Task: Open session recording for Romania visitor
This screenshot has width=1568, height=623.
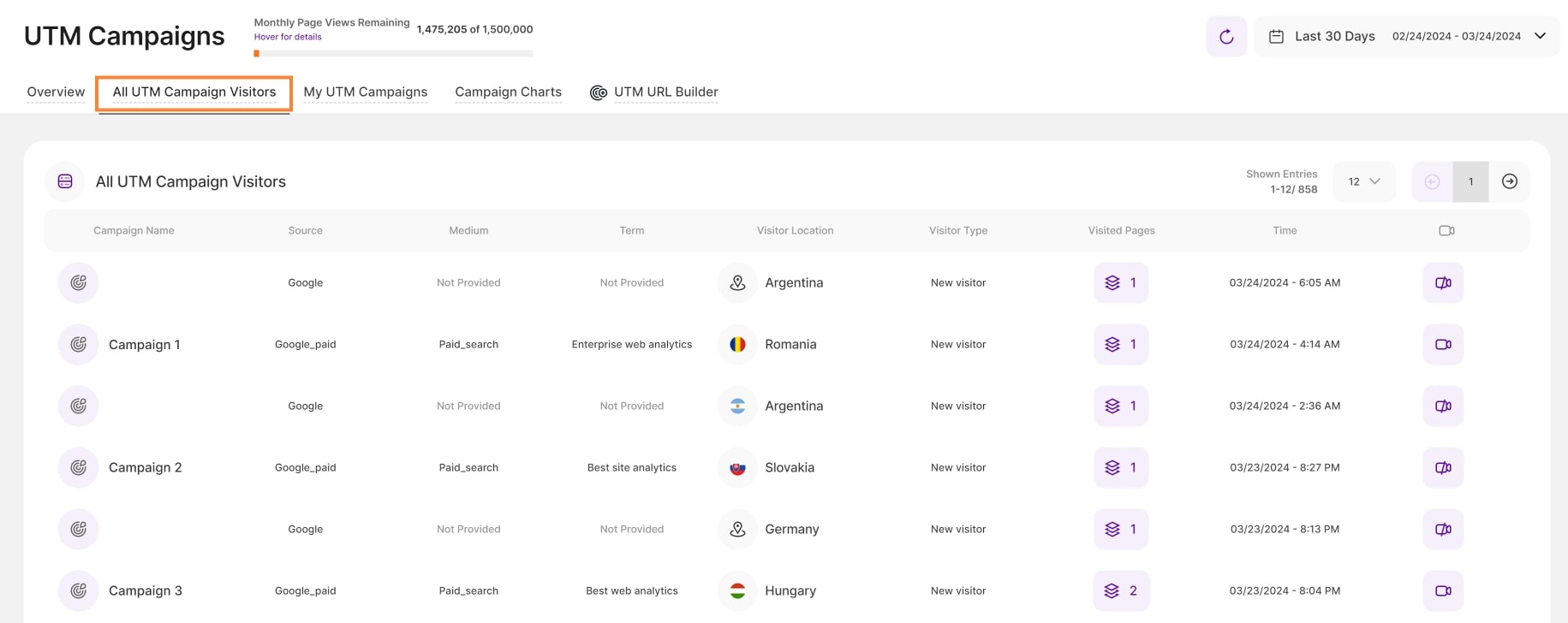Action: [1442, 345]
